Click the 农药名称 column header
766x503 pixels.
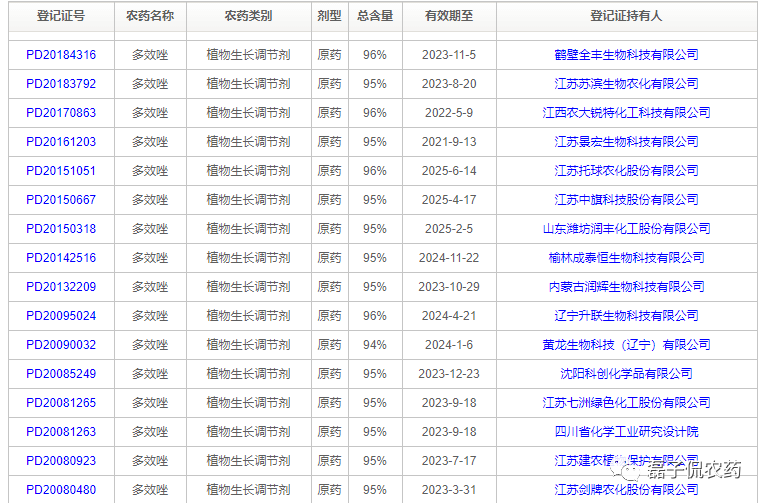(x=150, y=16)
